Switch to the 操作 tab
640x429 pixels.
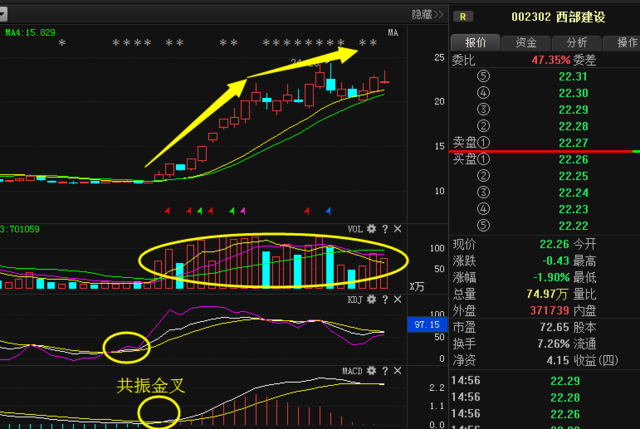pyautogui.click(x=623, y=43)
